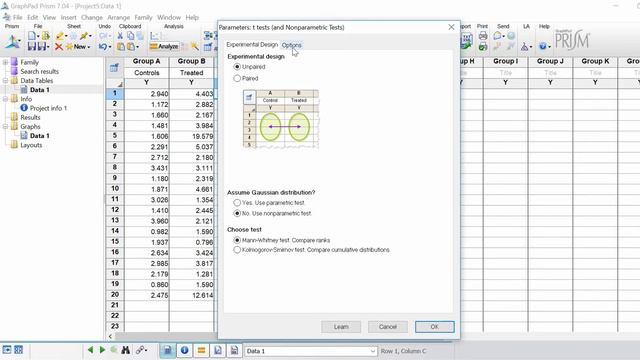This screenshot has width=640, height=360.
Task: Open the Undo dropdown arrow
Action: pyautogui.click(x=109, y=47)
